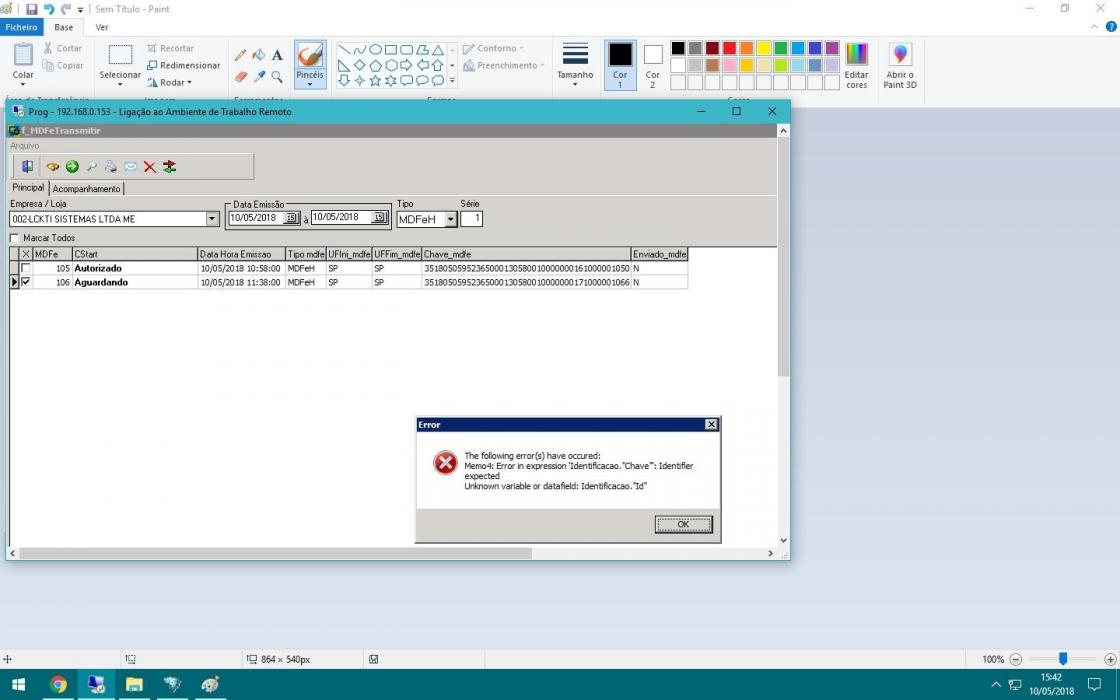Open the Tipo MDFeH dropdown
The width and height of the screenshot is (1120, 700).
(451, 219)
